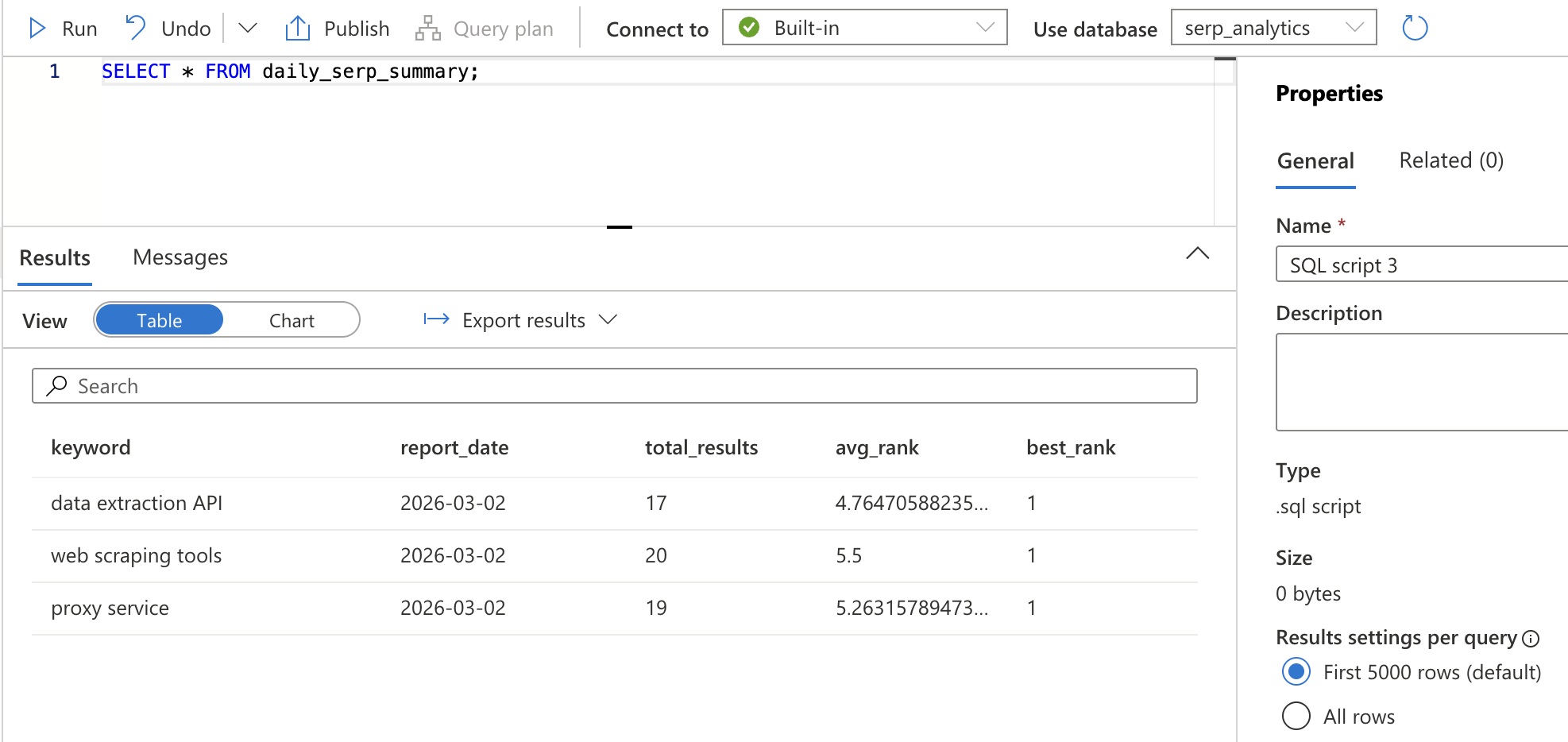Open the info tooltip for Results settings
Viewport: 1568px width, 742px height.
[1531, 637]
